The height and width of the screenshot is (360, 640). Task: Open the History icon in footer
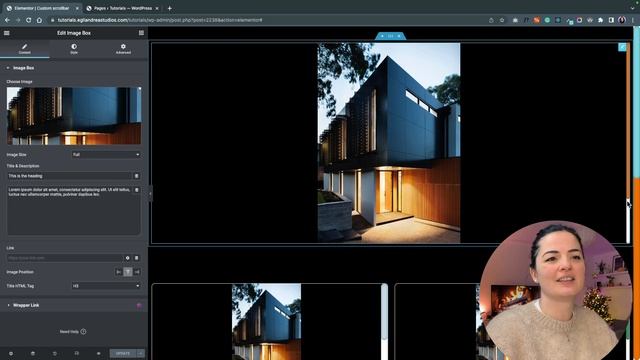click(55, 353)
